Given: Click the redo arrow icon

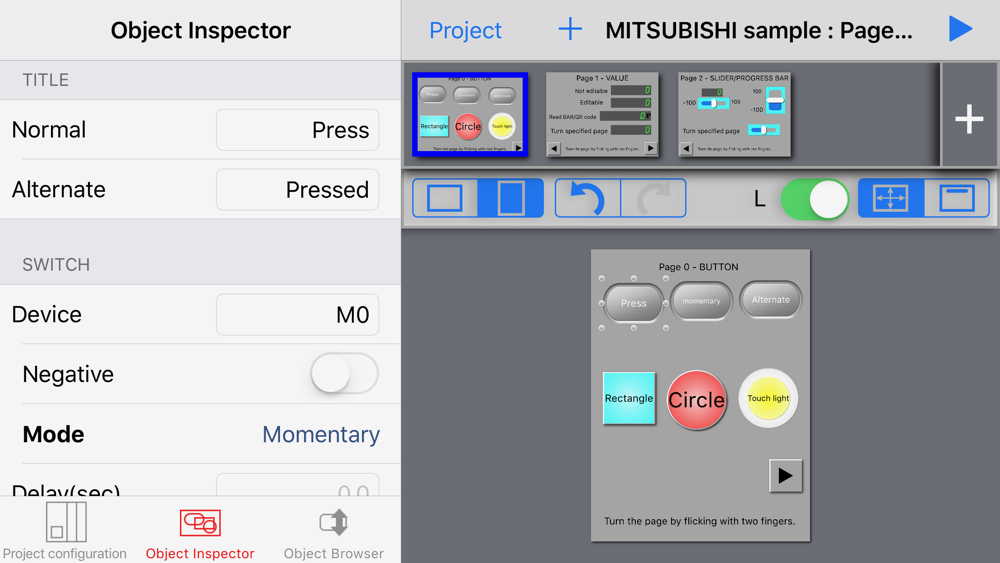Looking at the screenshot, I should pyautogui.click(x=654, y=198).
